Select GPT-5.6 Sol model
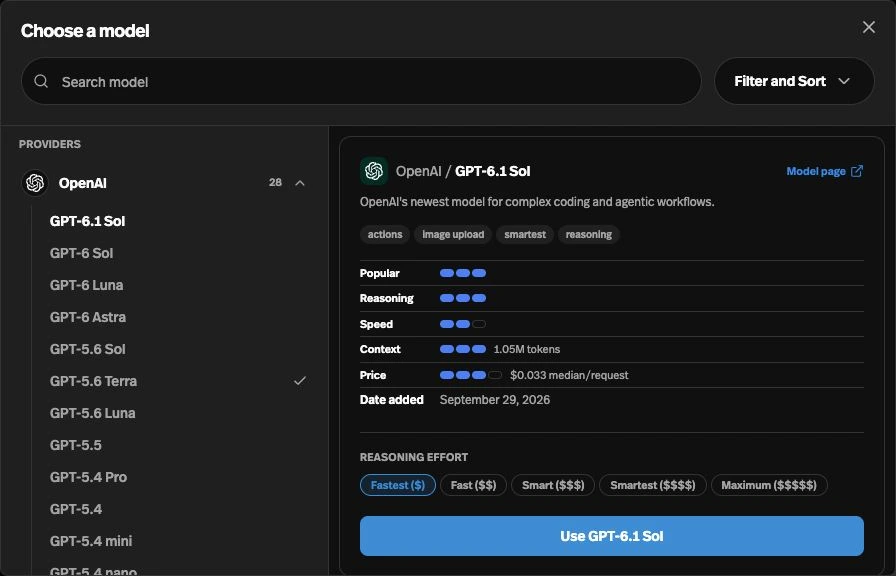896x576 pixels. point(87,349)
